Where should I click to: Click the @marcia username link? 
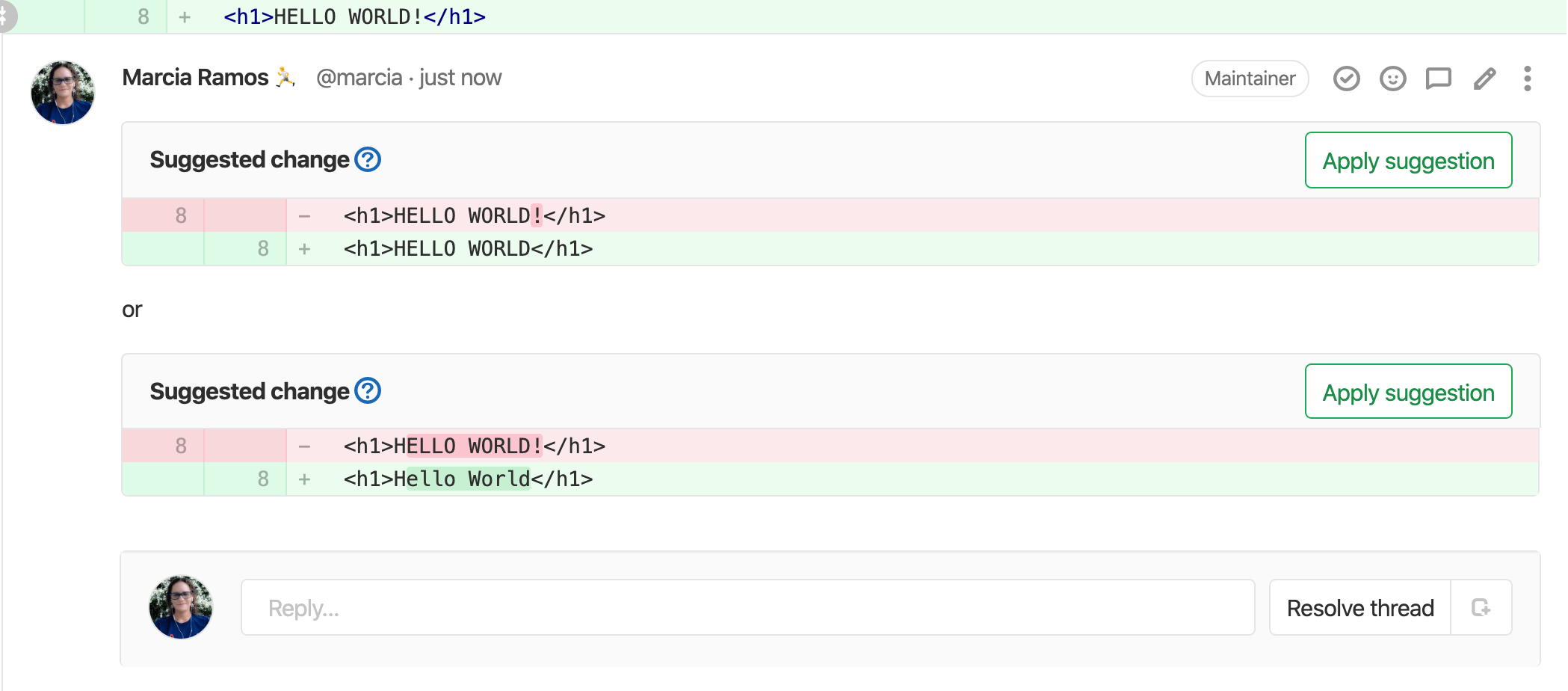click(359, 78)
